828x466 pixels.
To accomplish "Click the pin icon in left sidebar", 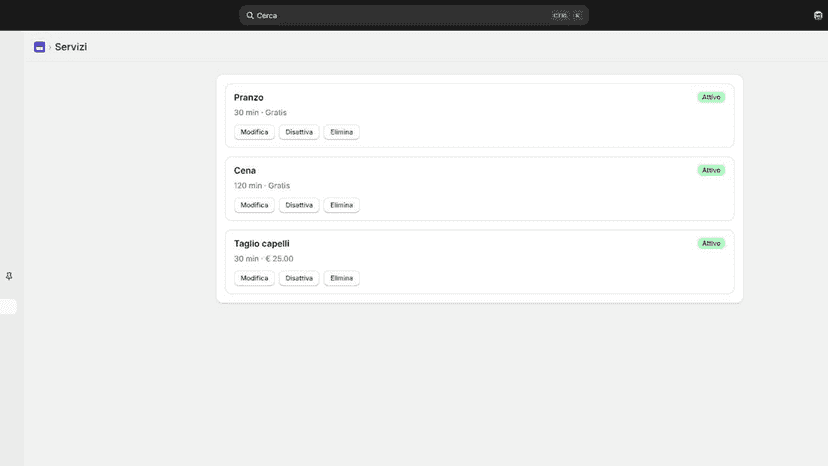I will click(9, 276).
